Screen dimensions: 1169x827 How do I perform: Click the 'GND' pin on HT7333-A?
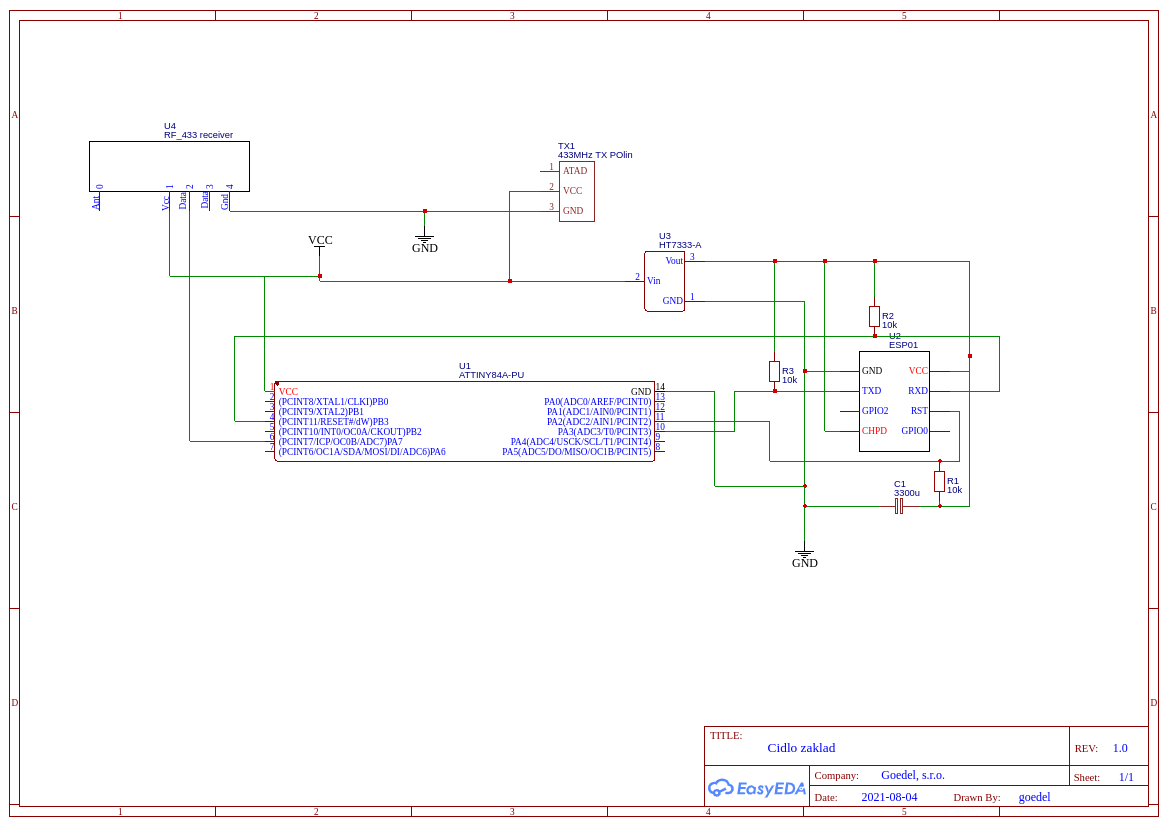672,301
